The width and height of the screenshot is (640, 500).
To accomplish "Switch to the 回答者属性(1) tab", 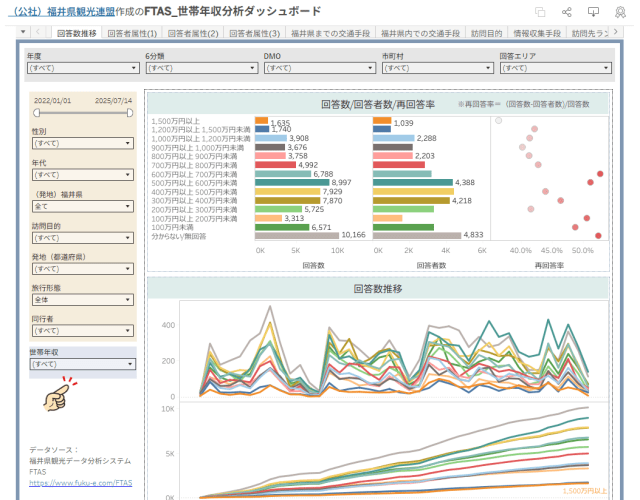I will click(134, 33).
